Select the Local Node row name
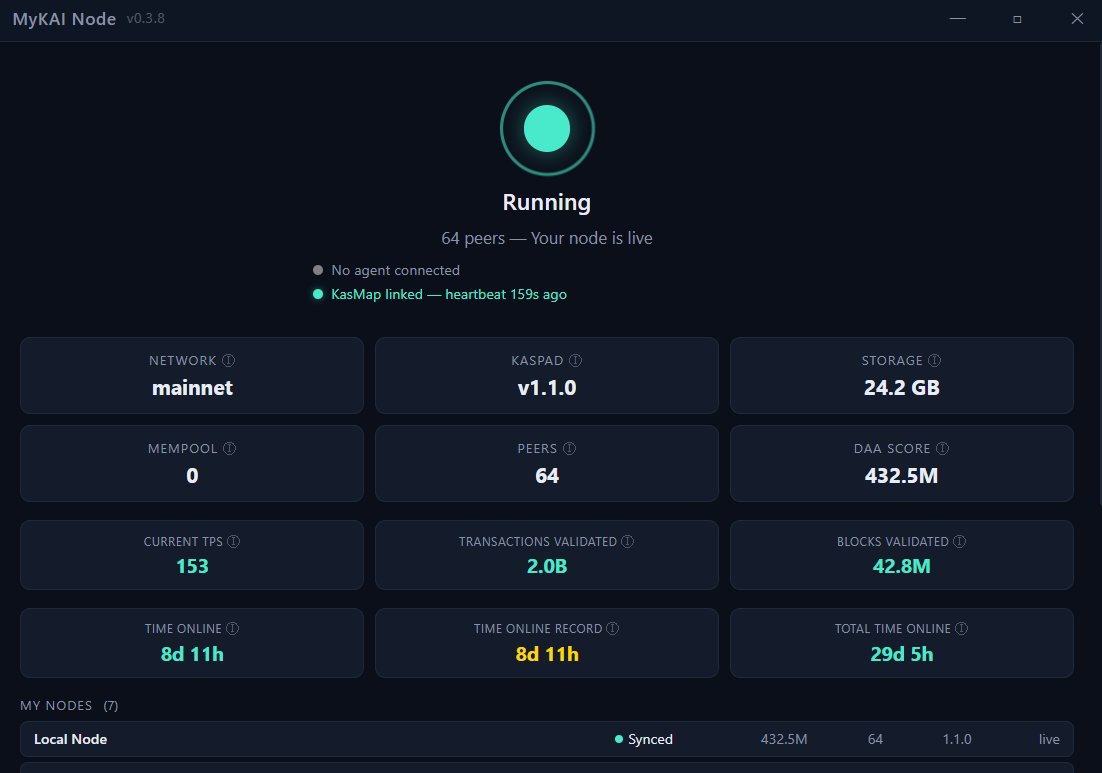The width and height of the screenshot is (1102, 773). click(x=70, y=739)
